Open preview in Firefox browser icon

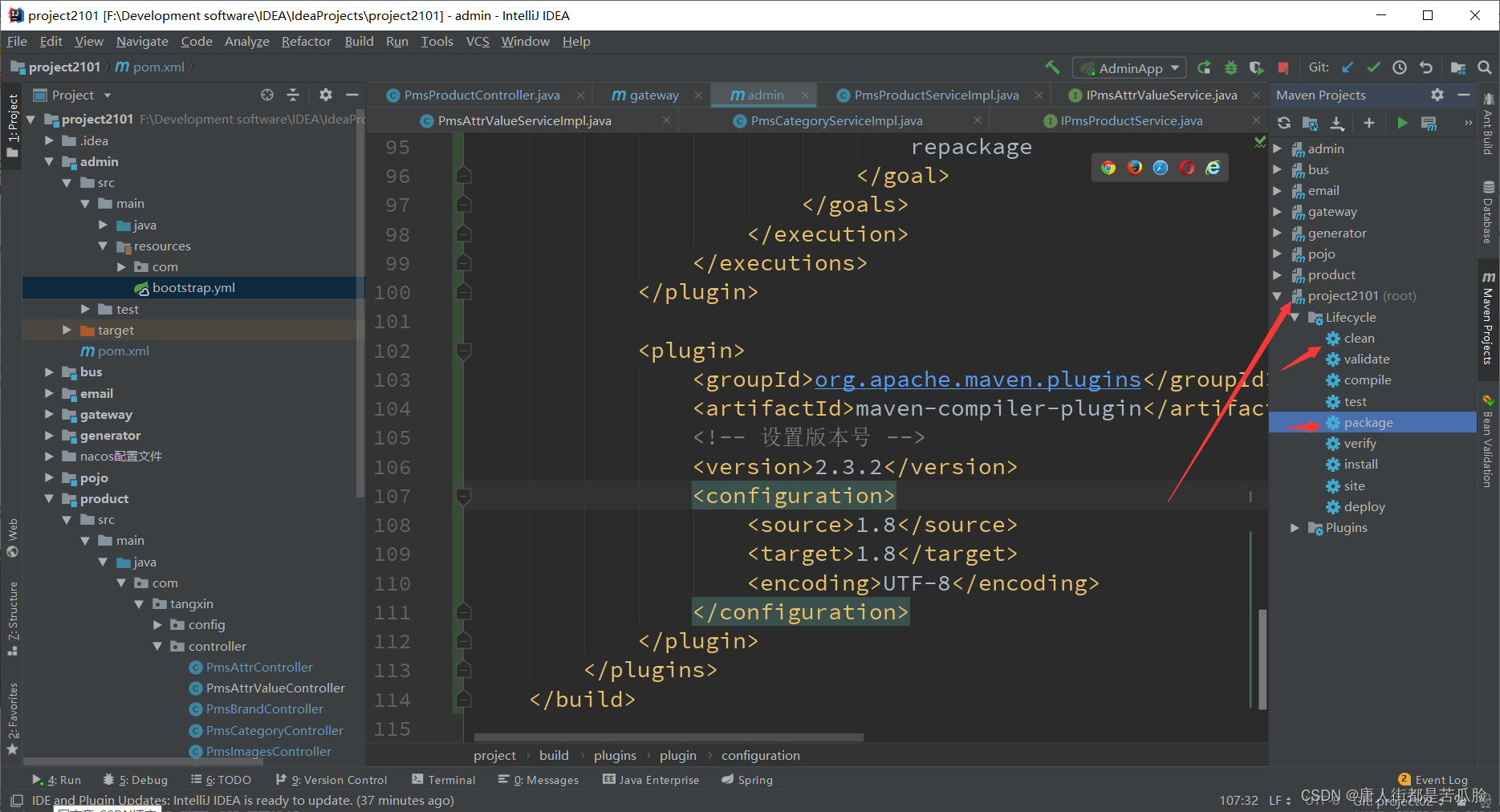coord(1135,167)
